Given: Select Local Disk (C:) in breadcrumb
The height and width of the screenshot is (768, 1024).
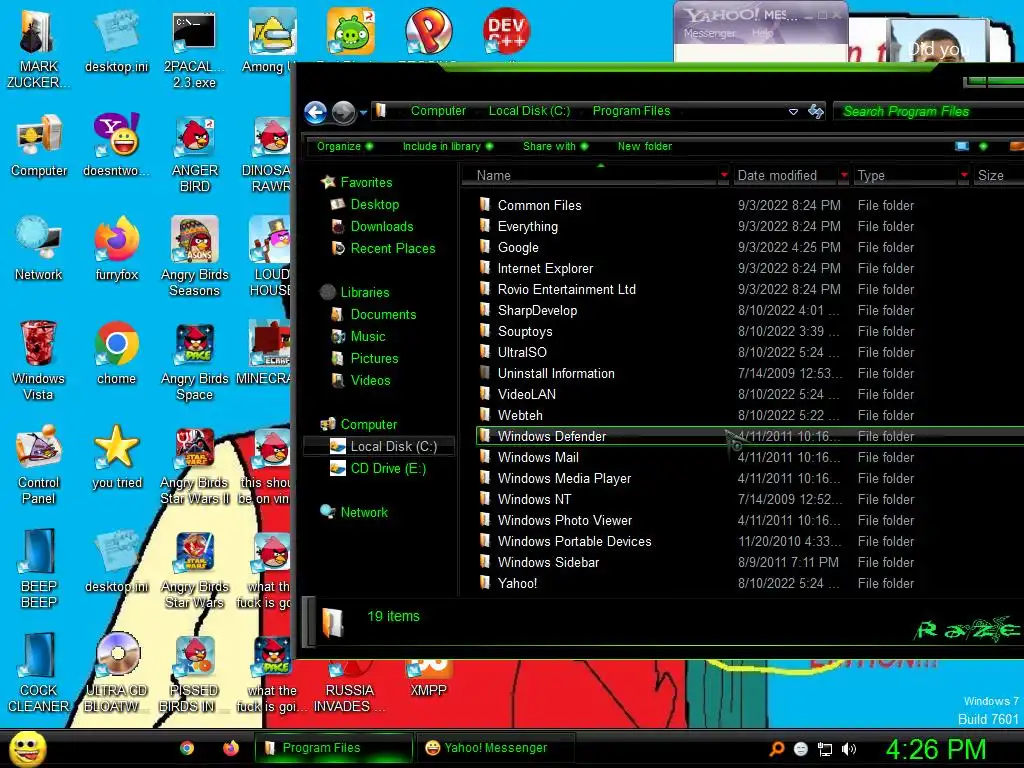Looking at the screenshot, I should (x=529, y=111).
